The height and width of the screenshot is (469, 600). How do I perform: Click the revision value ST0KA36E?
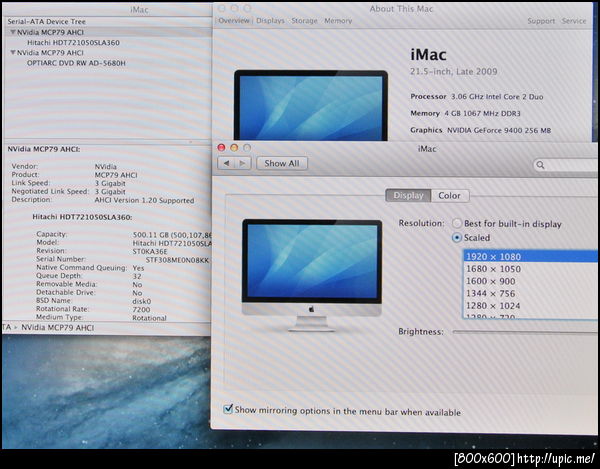click(x=150, y=252)
